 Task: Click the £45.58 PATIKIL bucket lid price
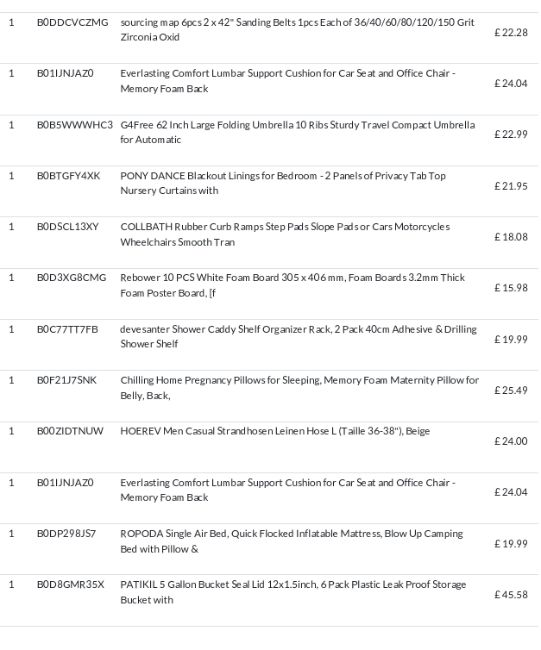[x=511, y=595]
